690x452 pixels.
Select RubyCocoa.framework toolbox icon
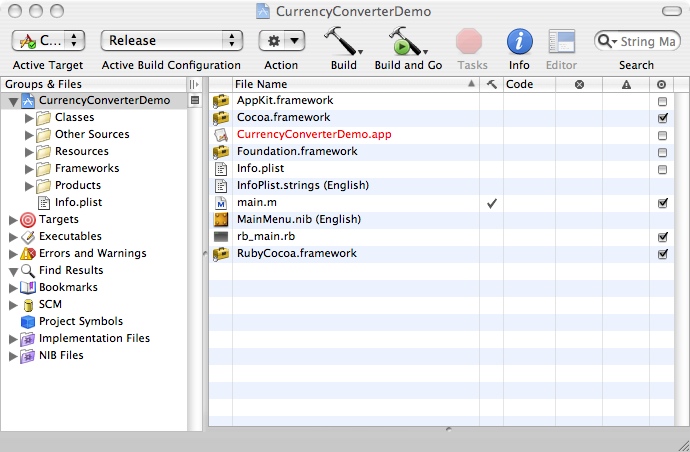point(221,254)
